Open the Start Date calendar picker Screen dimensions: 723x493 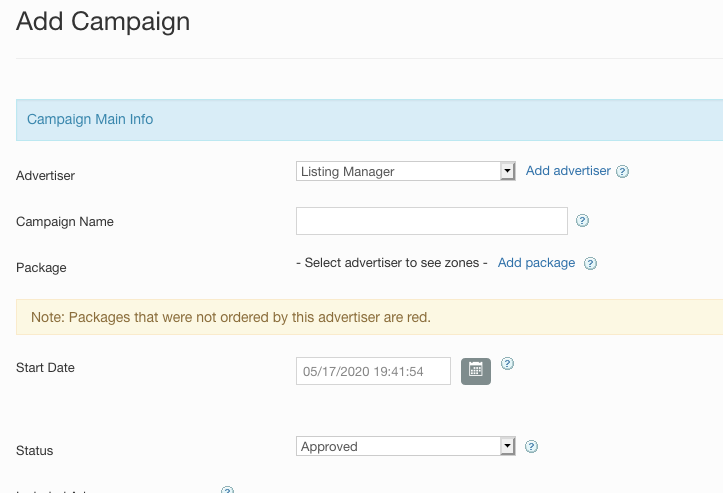click(x=475, y=371)
